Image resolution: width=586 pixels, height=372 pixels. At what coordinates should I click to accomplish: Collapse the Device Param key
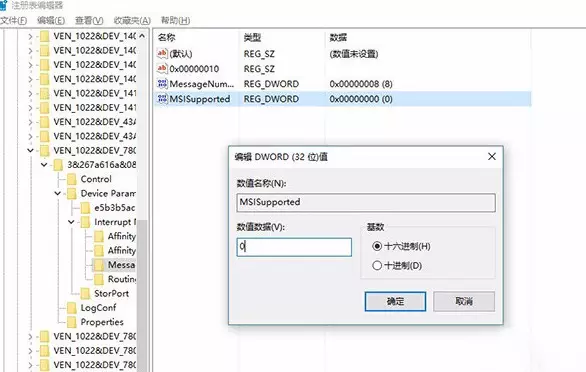tap(58, 193)
